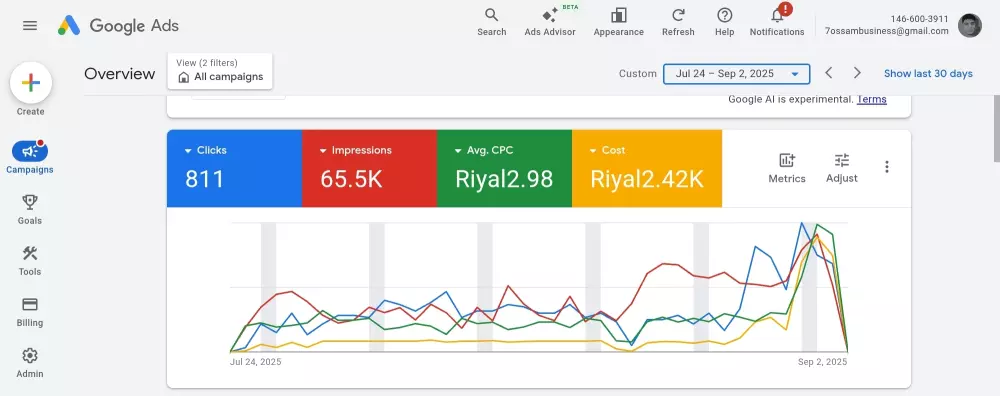This screenshot has height=396, width=1000.
Task: Click the Create plus button
Action: [x=31, y=83]
